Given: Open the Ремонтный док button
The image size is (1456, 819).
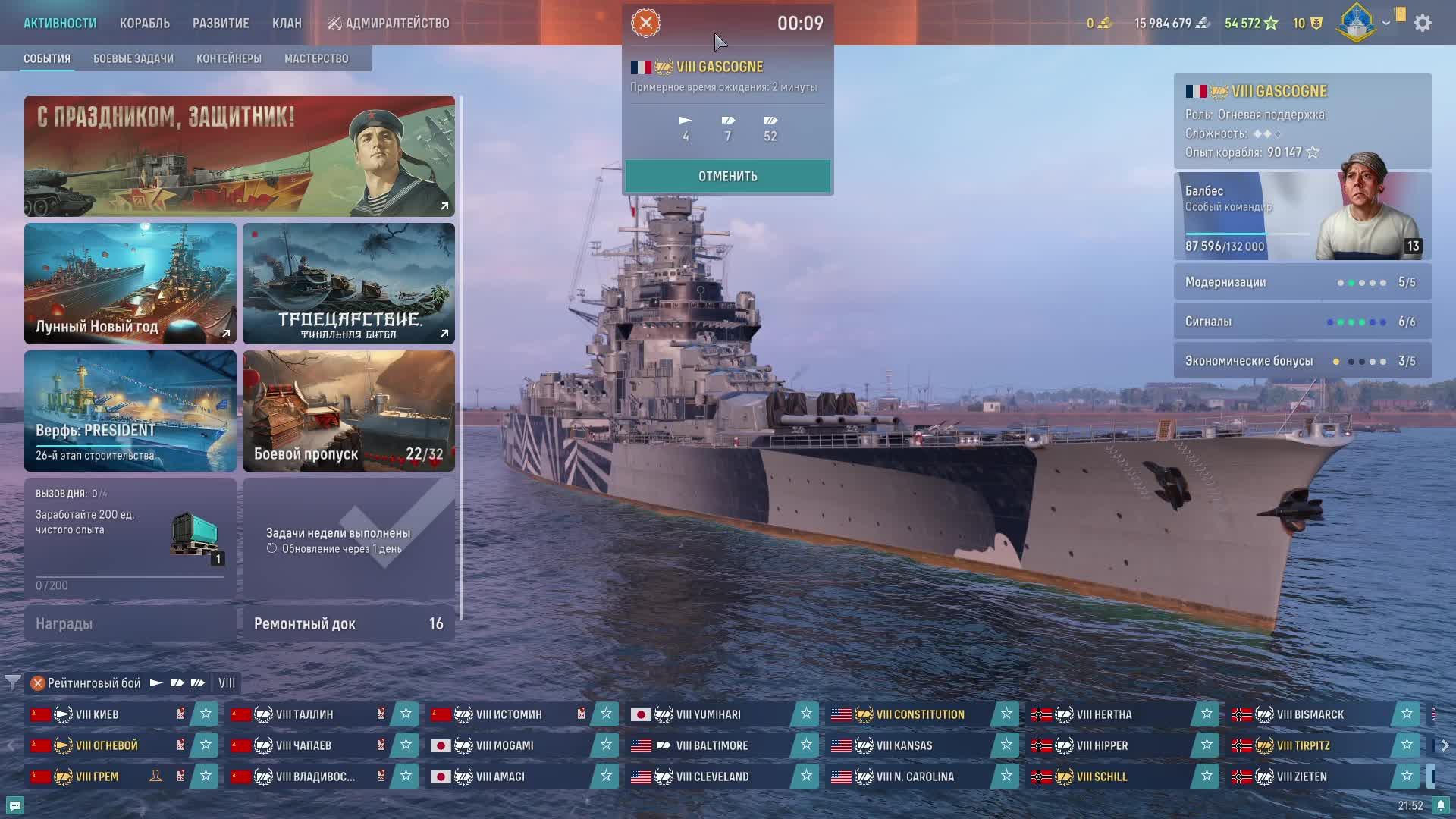Looking at the screenshot, I should (x=349, y=623).
